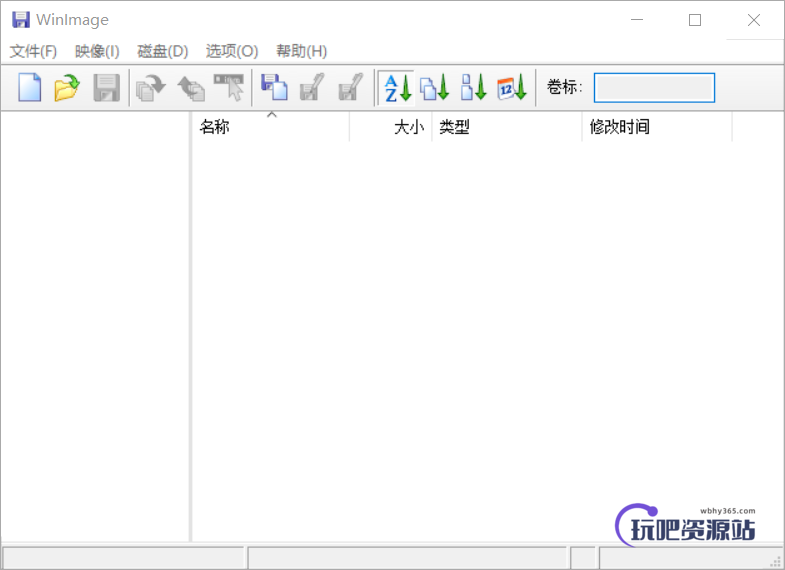Click the second grayed format-and-write disk icon

pos(351,88)
